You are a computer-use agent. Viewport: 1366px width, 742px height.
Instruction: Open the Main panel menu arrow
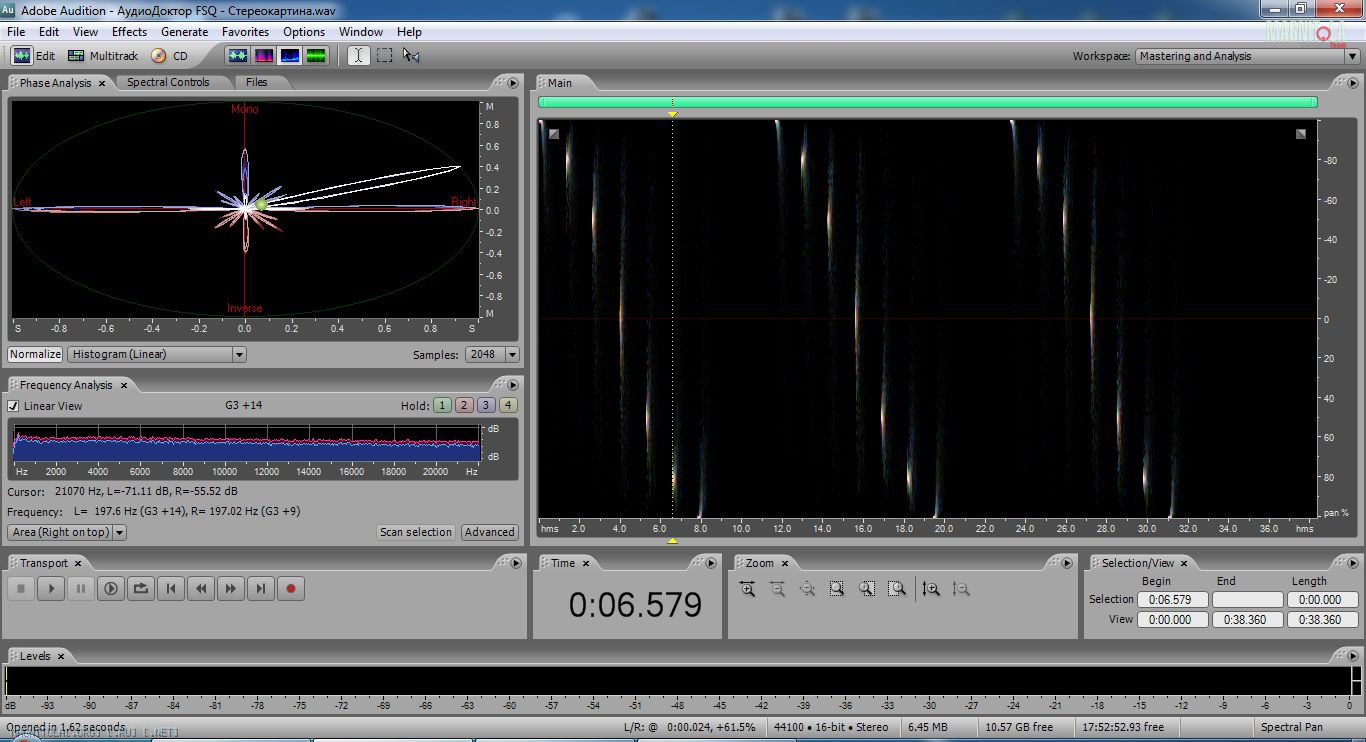coord(1352,83)
